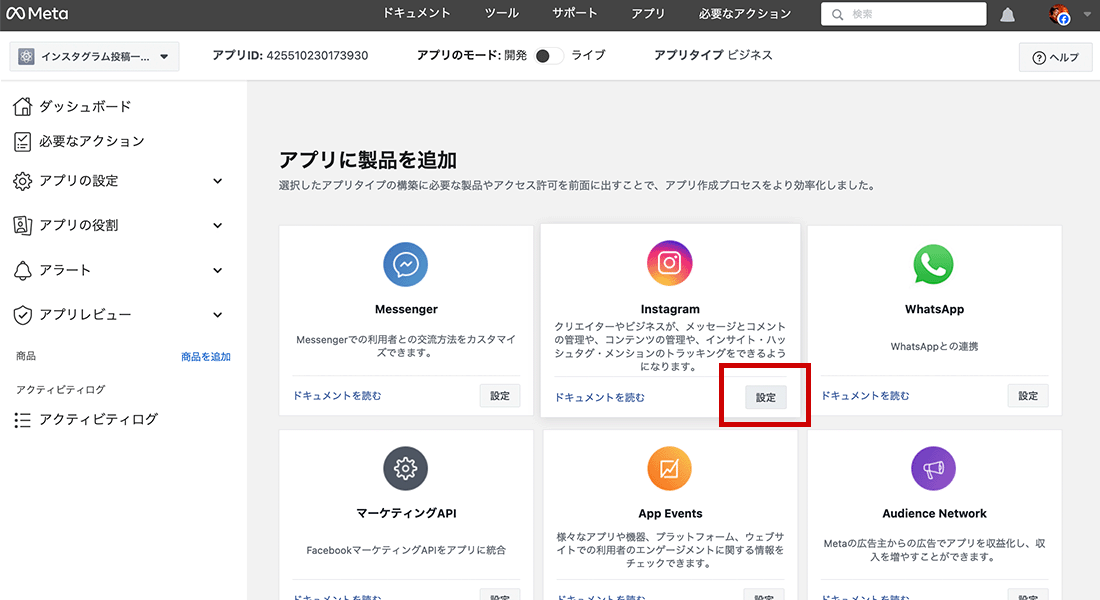The width and height of the screenshot is (1100, 600).
Task: Click the WhatsApp product icon
Action: tap(934, 265)
